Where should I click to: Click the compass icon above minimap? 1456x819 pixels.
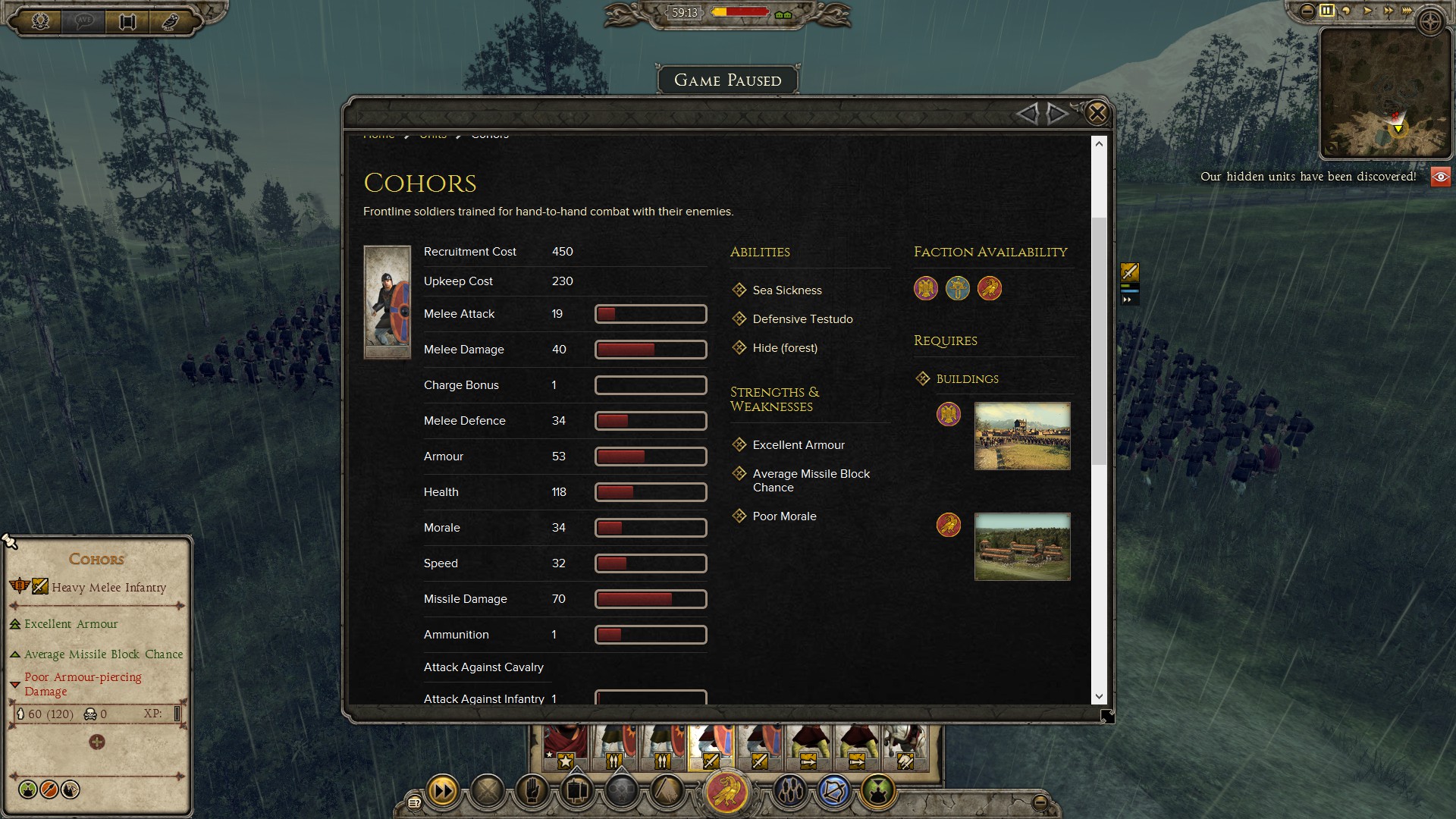tap(1430, 22)
